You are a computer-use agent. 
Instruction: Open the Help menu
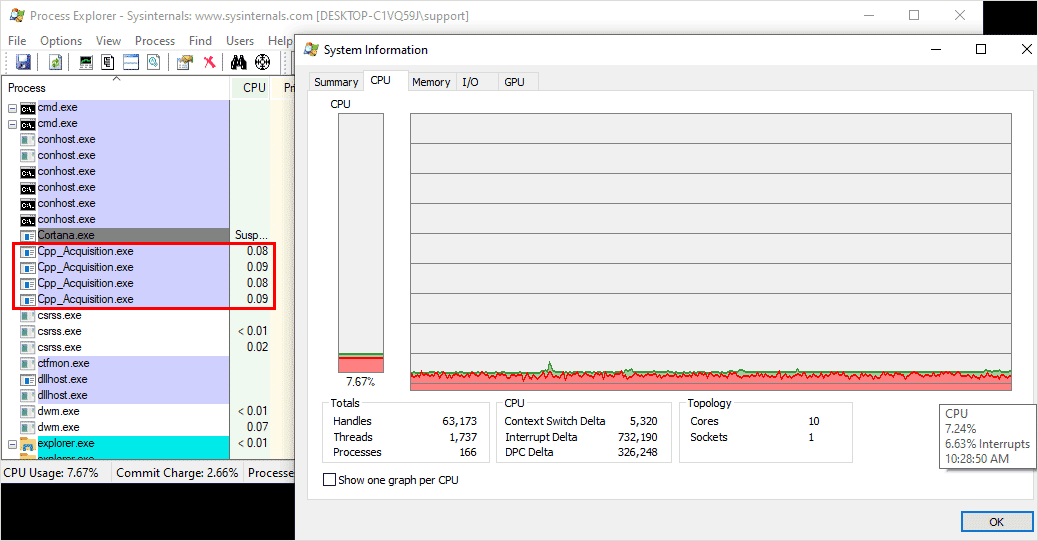pyautogui.click(x=279, y=40)
